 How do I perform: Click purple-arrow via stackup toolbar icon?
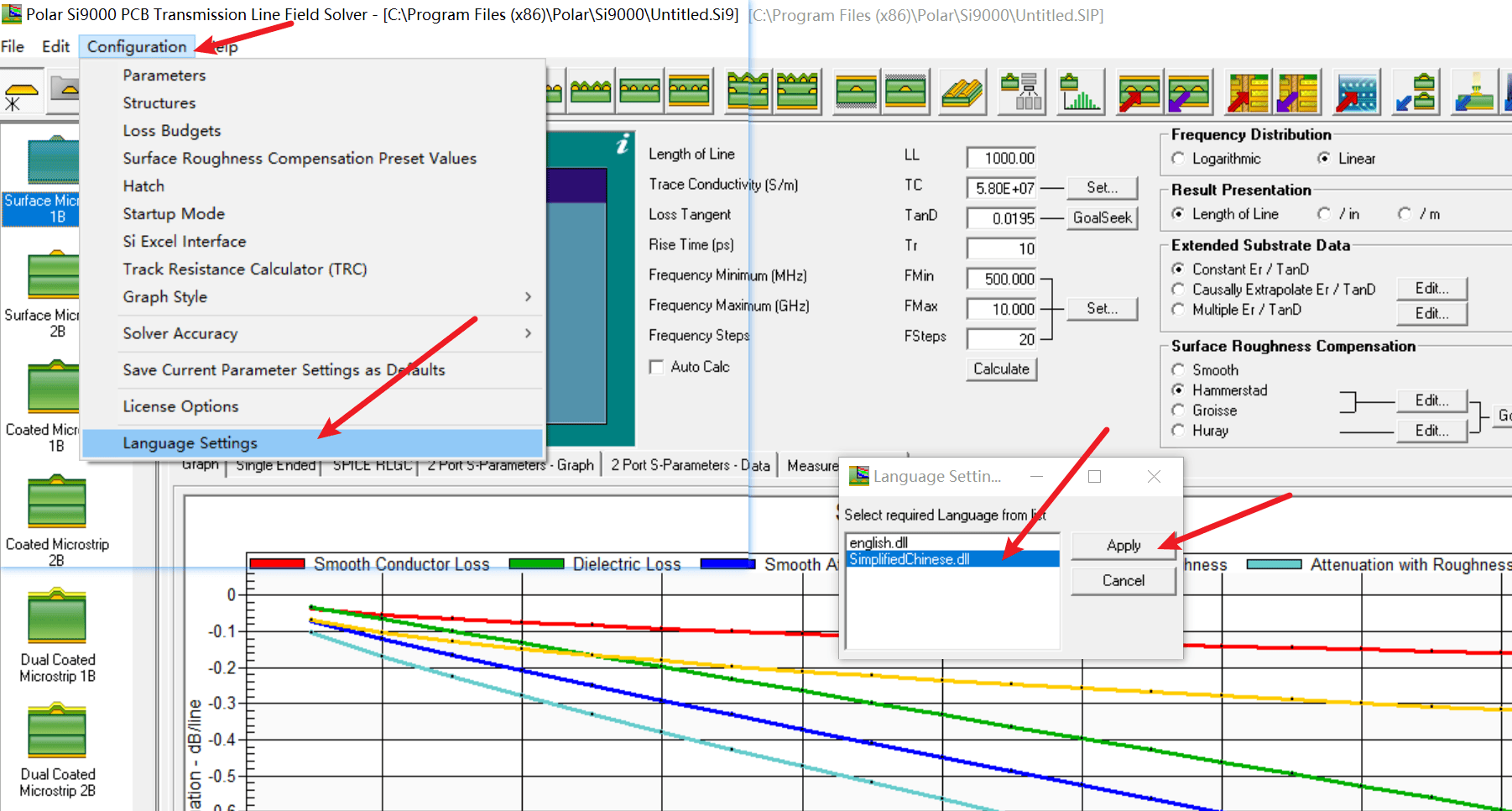[x=1298, y=92]
